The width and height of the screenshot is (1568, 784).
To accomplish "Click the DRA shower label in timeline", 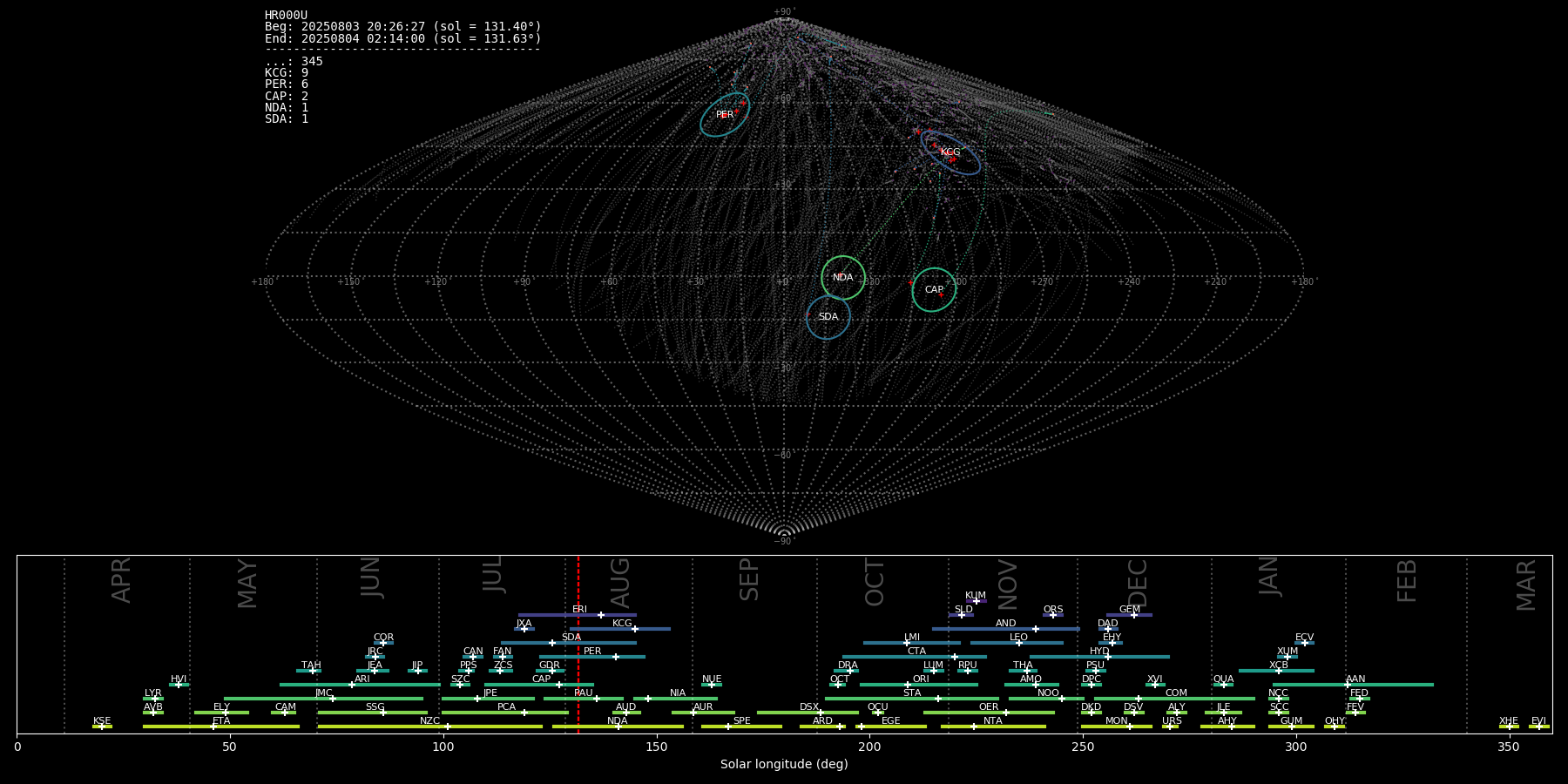I will coord(848,666).
